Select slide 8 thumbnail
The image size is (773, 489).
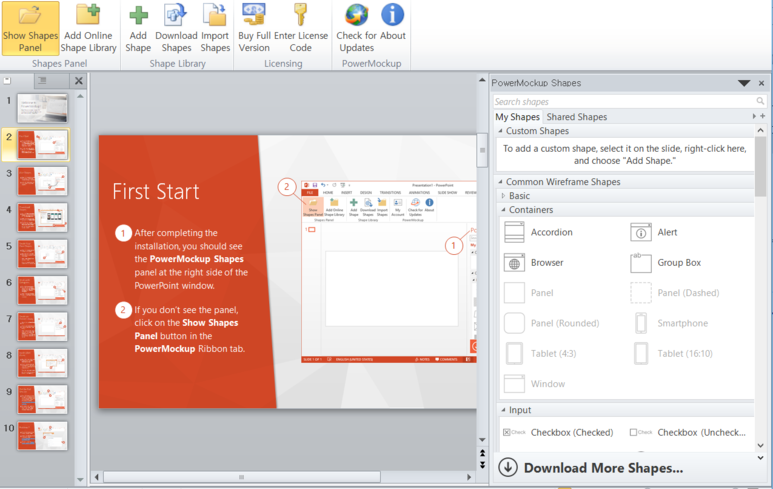(x=42, y=363)
